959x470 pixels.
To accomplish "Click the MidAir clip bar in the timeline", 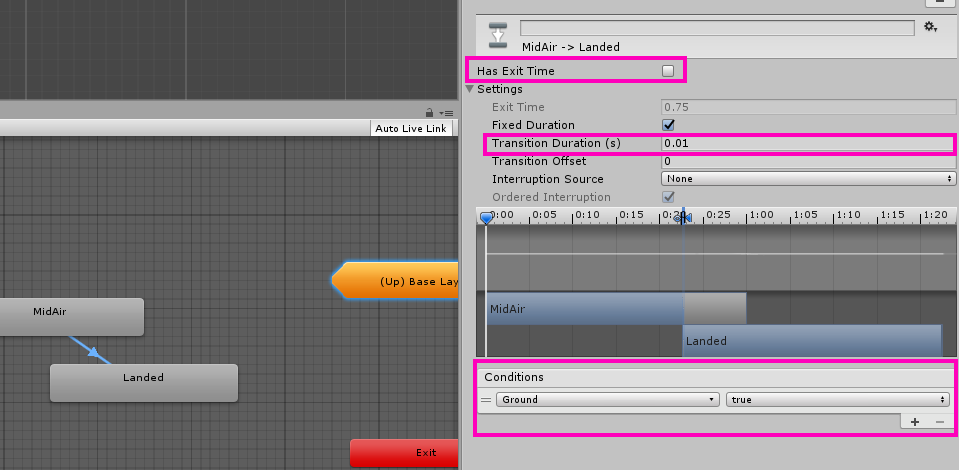I will [585, 309].
